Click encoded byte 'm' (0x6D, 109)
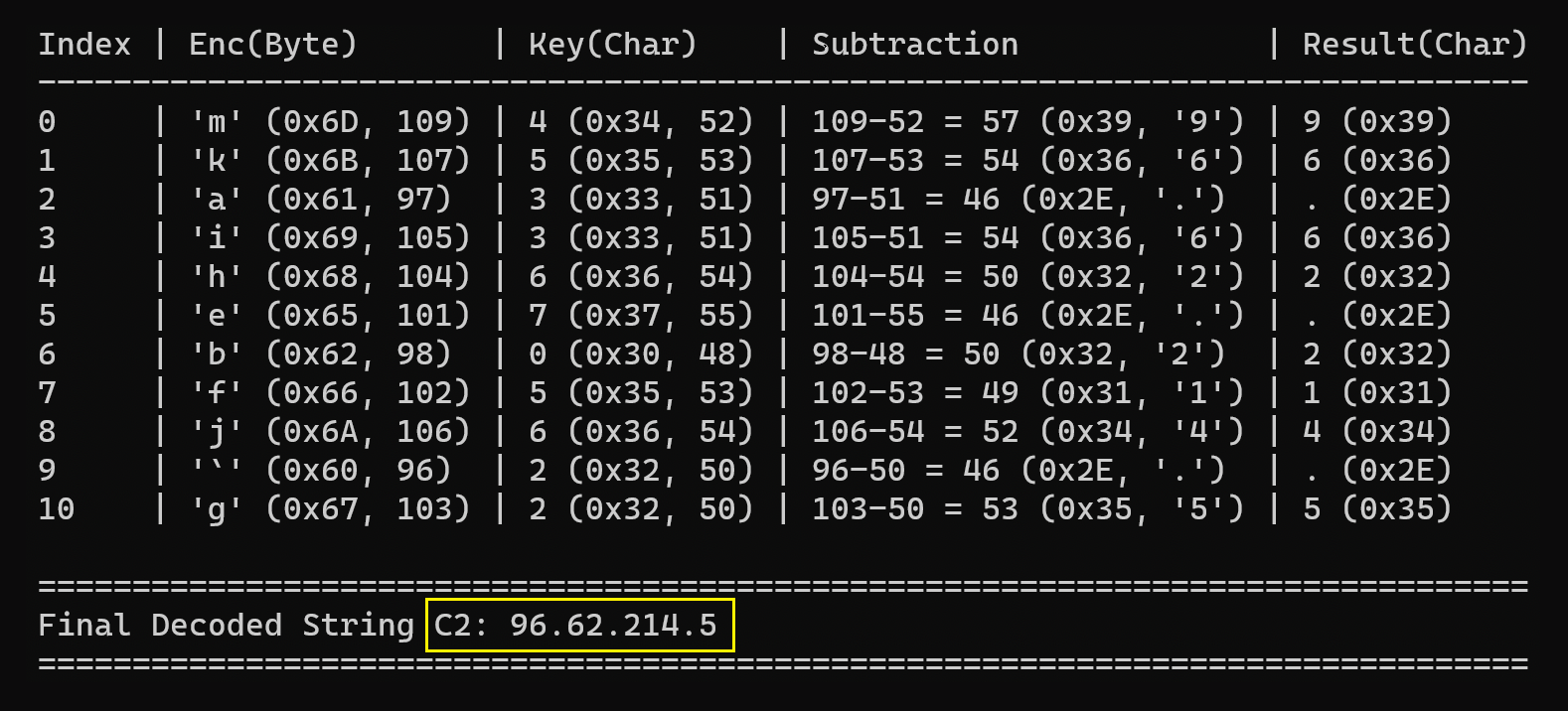 330,122
